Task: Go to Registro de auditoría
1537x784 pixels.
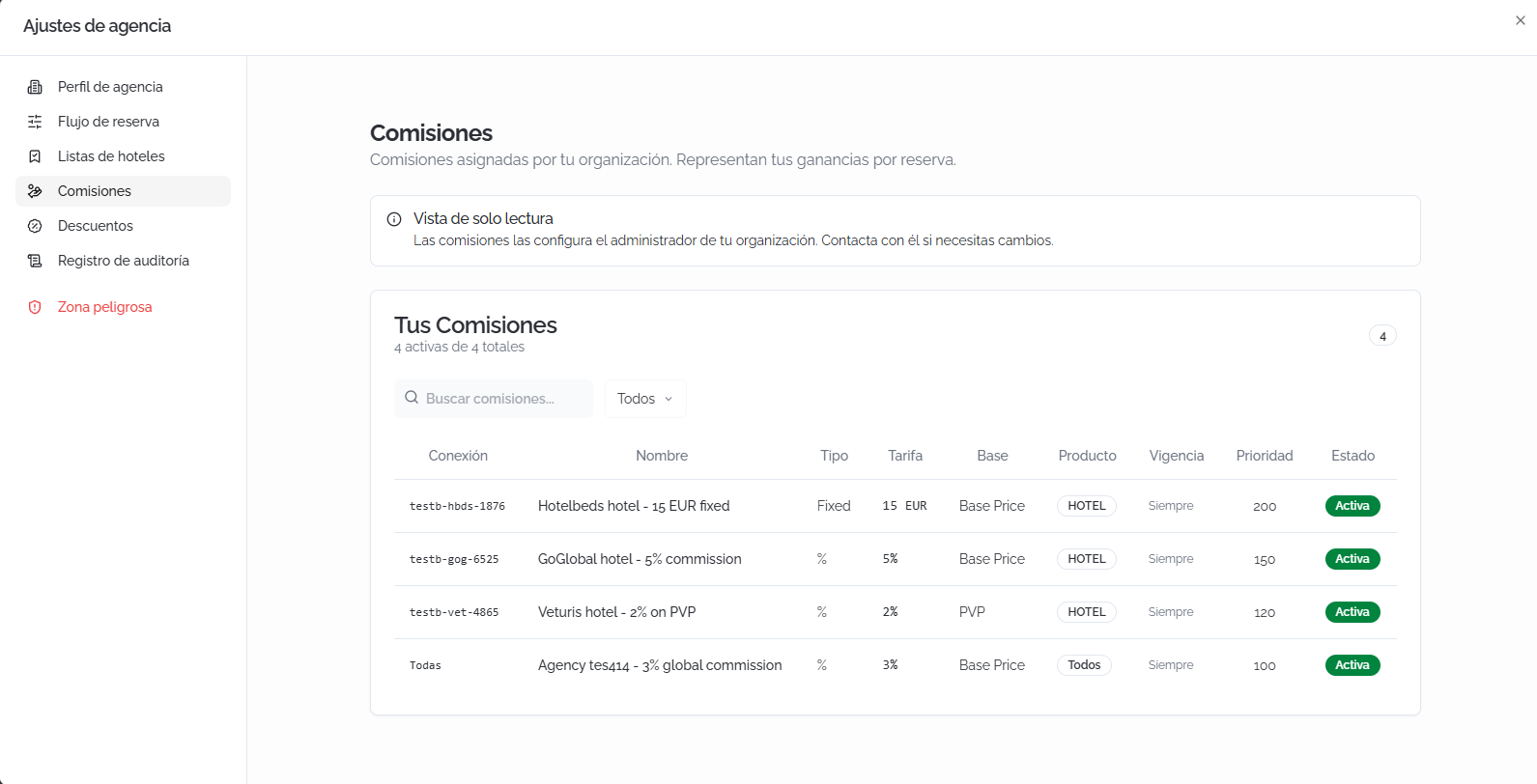Action: pos(123,261)
